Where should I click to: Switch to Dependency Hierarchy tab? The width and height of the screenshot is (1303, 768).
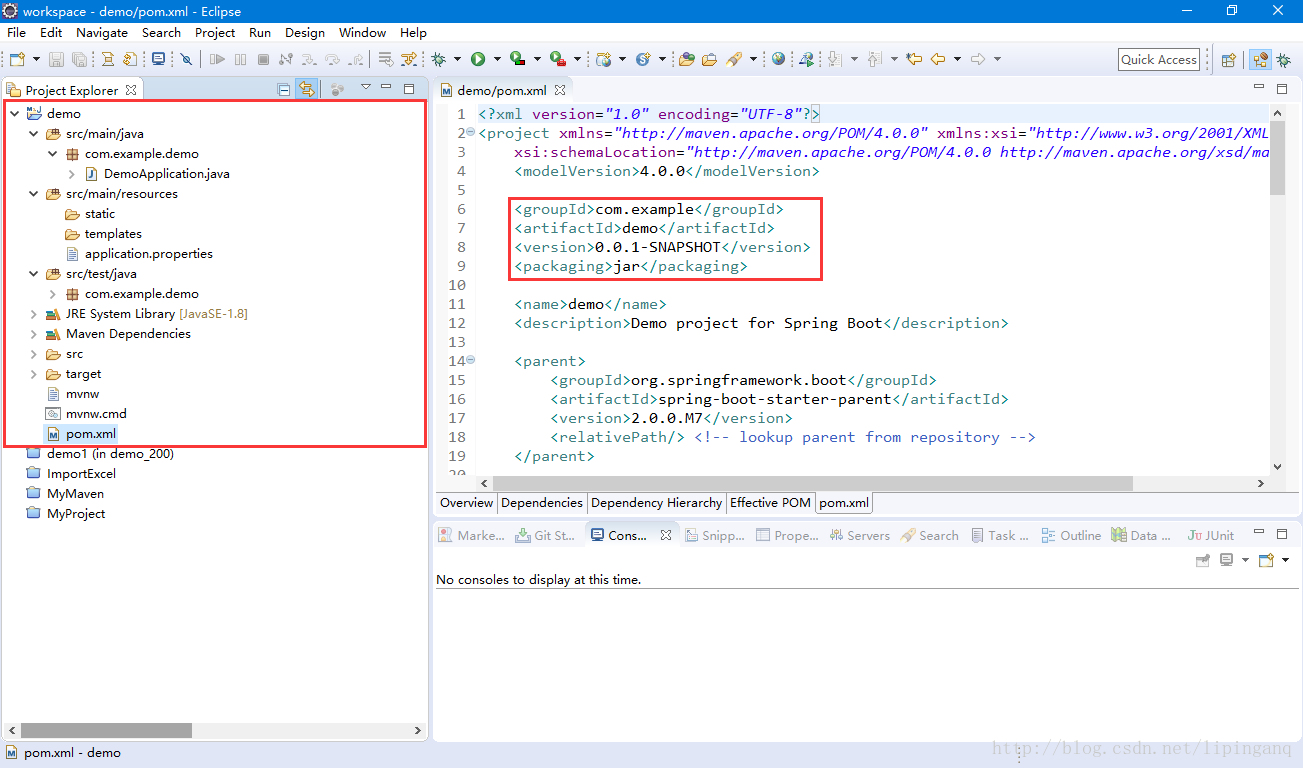pos(656,503)
